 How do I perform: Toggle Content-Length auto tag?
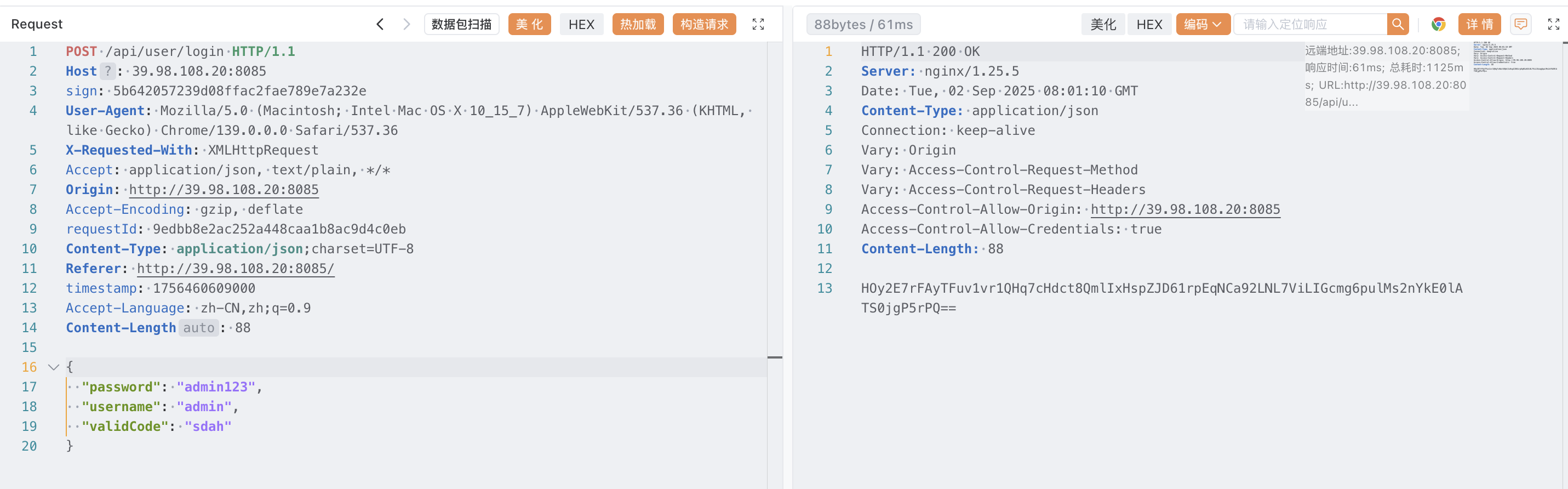[198, 328]
